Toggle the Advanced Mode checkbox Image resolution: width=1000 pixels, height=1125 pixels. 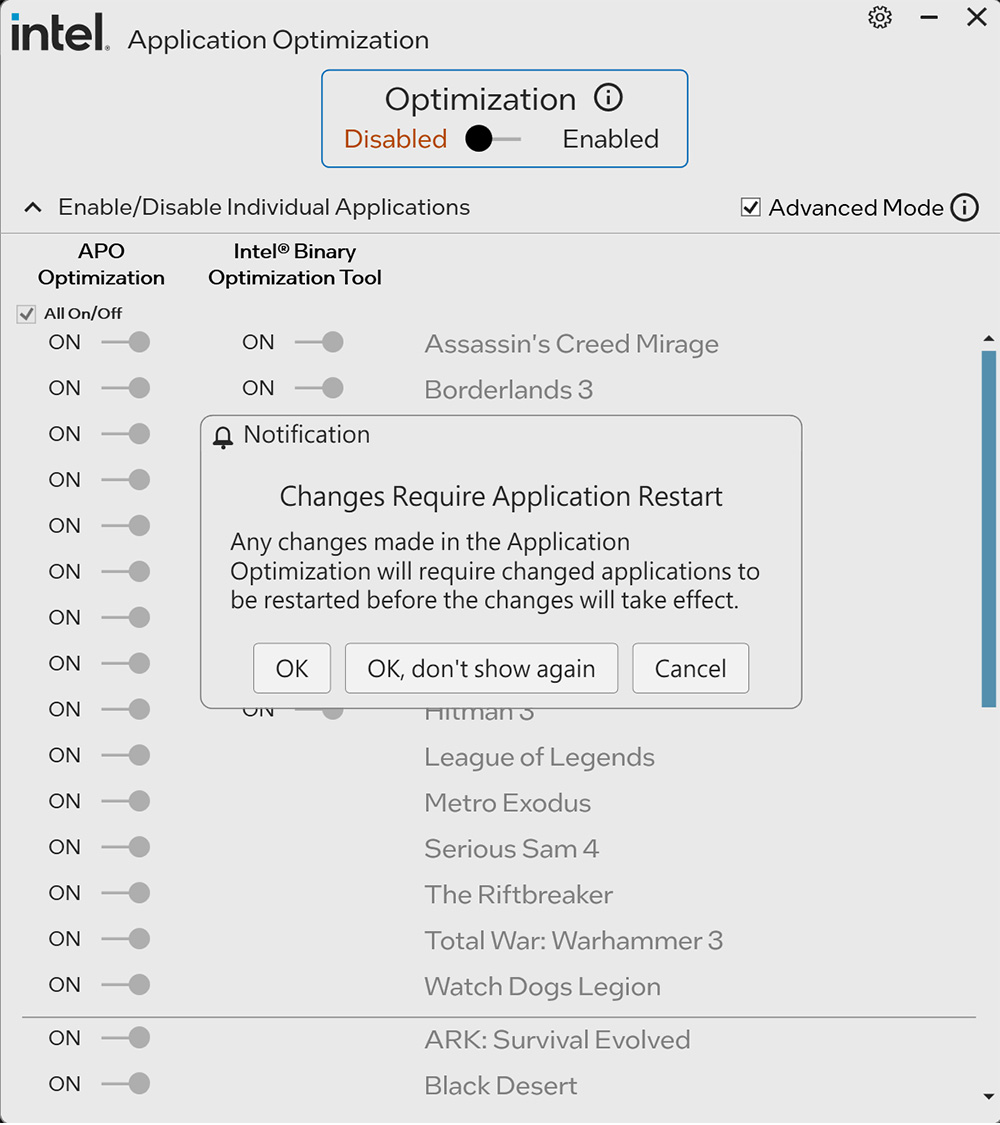click(751, 208)
